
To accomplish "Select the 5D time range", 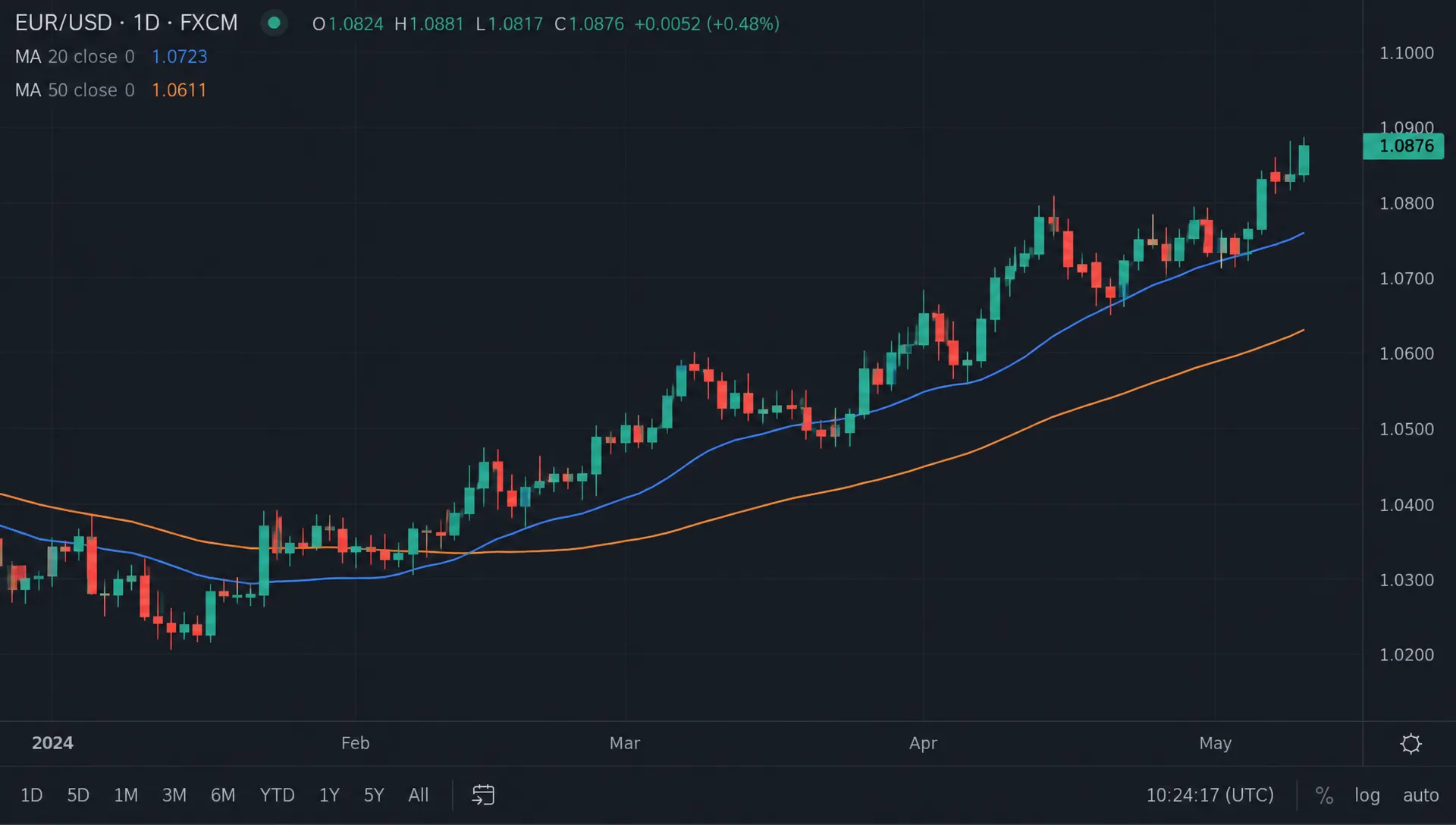I will pyautogui.click(x=78, y=795).
